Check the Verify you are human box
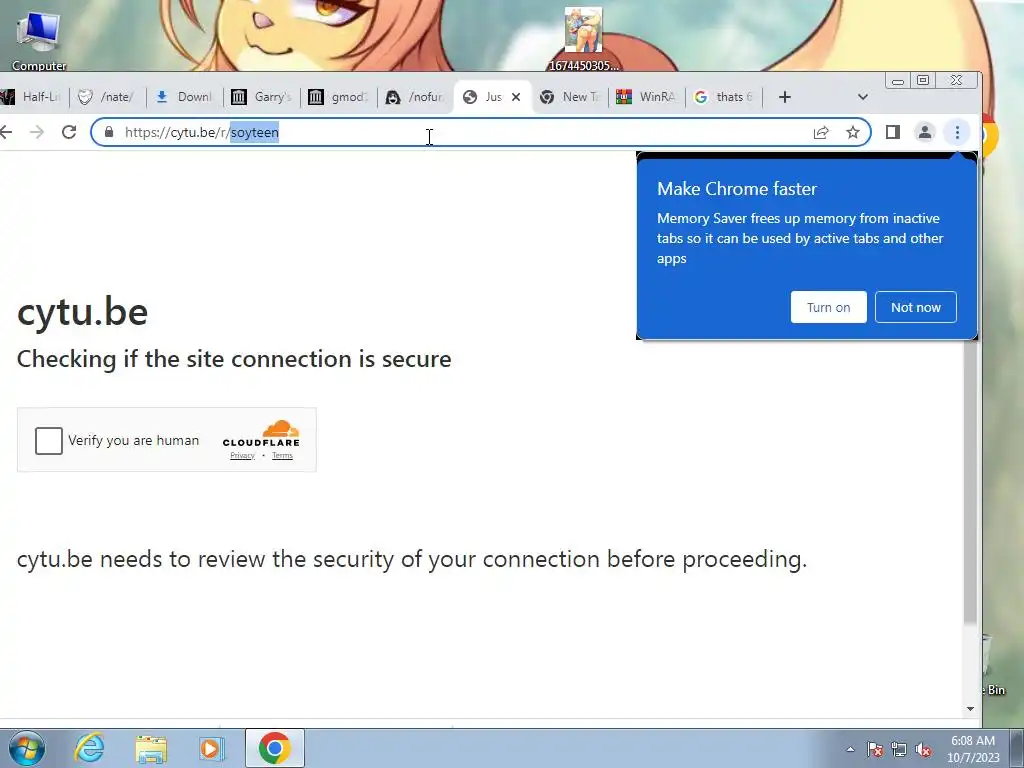Screen dimensions: 1024x768 [49, 441]
